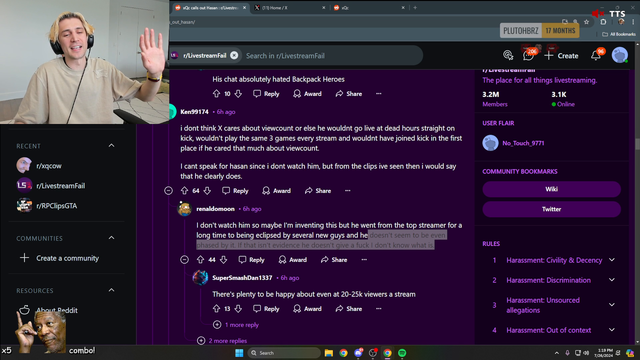The image size is (640, 360).
Task: Downvote the renaldomoon comment
Action: (x=223, y=260)
